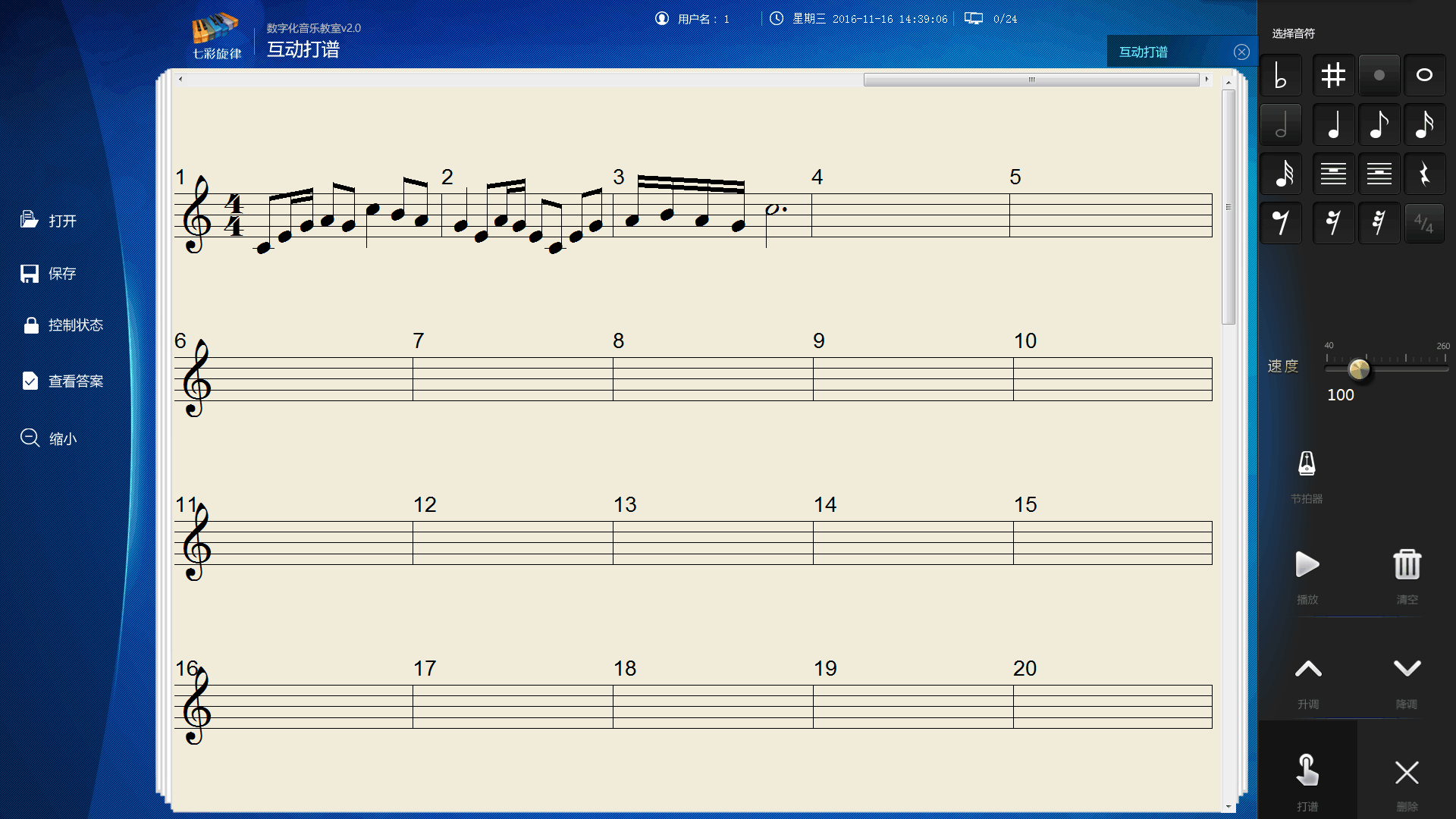Click the 选择音符 panel heading

pos(1294,33)
